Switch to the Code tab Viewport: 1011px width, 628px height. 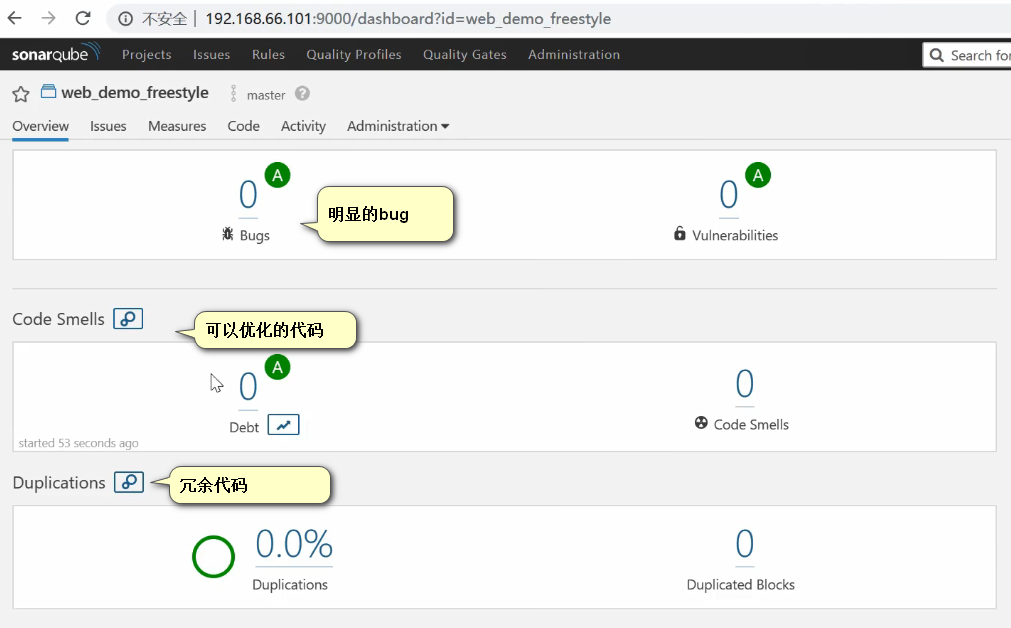click(244, 126)
